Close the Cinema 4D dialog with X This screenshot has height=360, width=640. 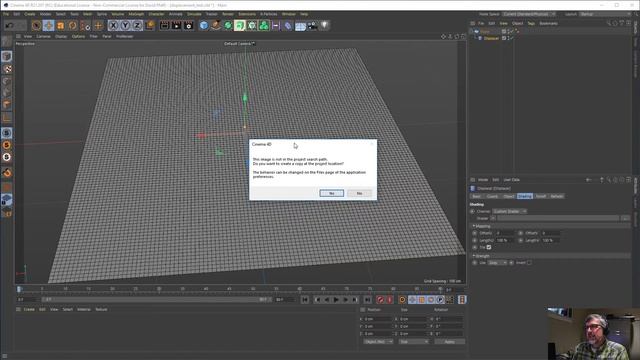click(x=371, y=144)
